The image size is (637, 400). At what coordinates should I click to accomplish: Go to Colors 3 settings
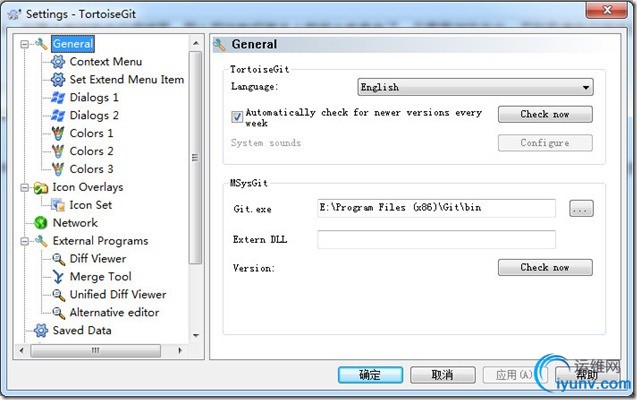click(x=91, y=169)
